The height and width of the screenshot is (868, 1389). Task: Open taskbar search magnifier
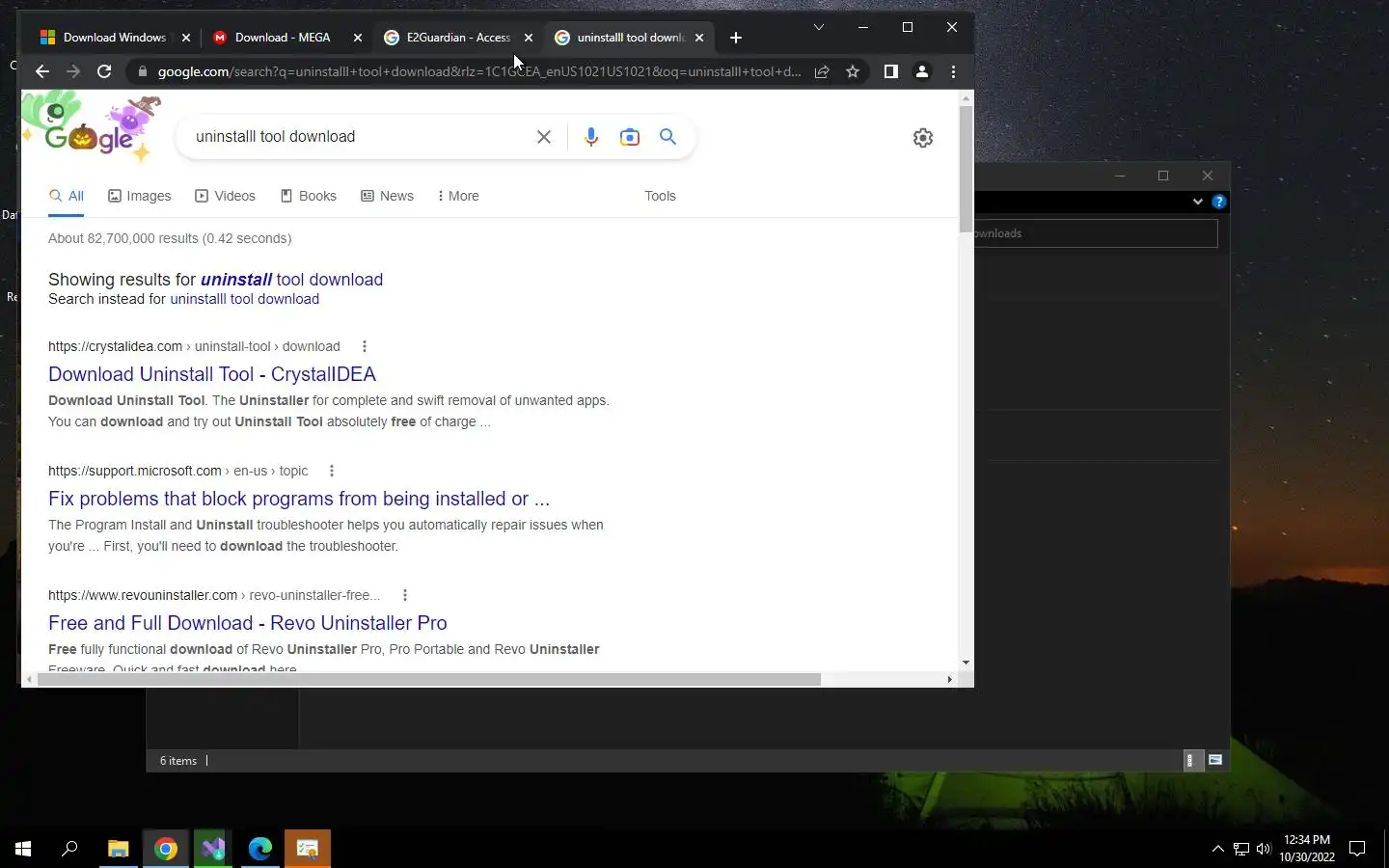coord(69,849)
